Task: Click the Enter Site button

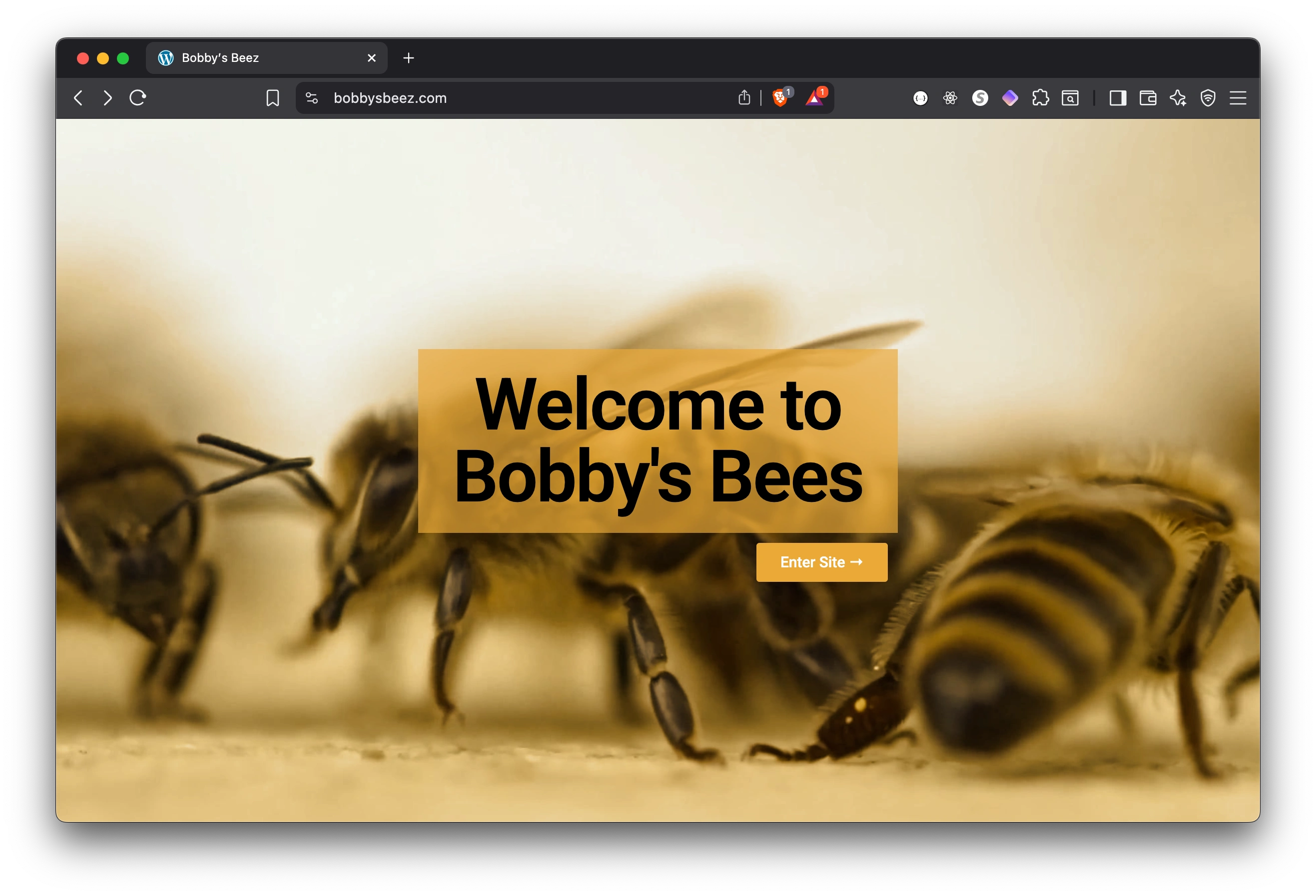Action: [821, 562]
